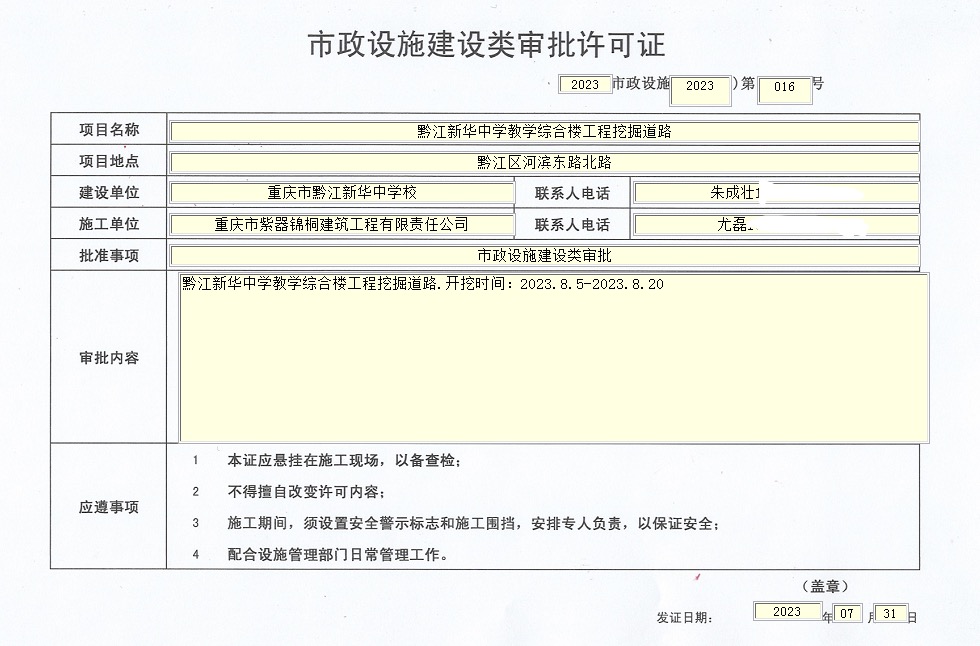Click the contact field containing 尤磊
Viewport: 980px width, 646px height.
coord(776,224)
